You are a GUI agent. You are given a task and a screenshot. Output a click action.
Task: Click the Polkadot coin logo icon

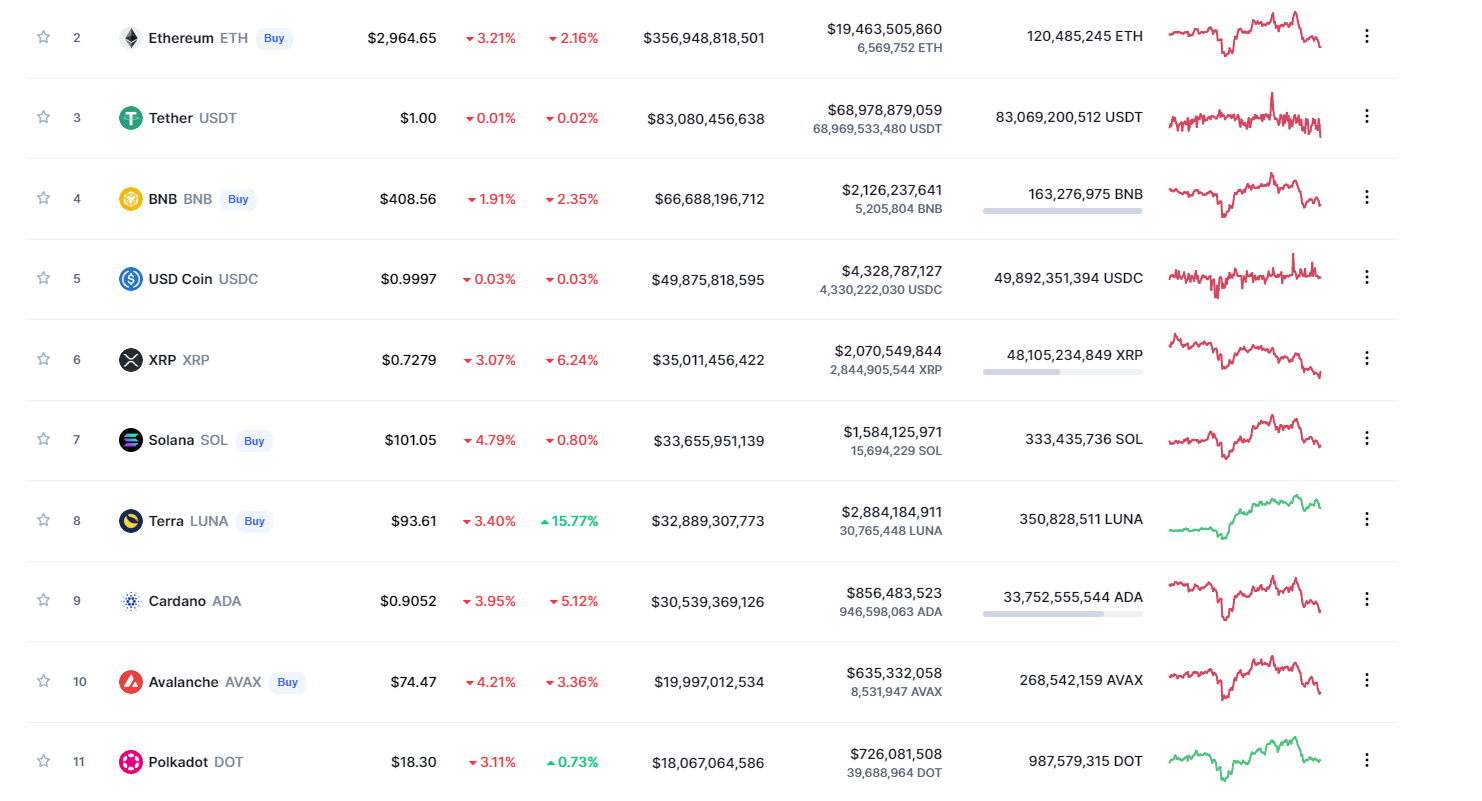coord(131,762)
